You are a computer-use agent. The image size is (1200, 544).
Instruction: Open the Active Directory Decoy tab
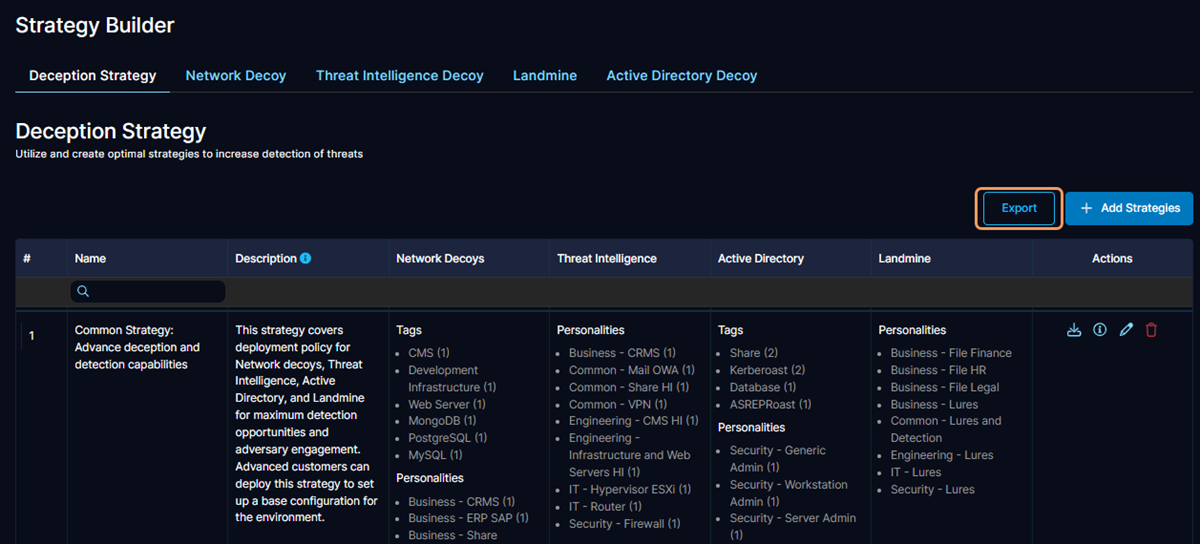[681, 76]
